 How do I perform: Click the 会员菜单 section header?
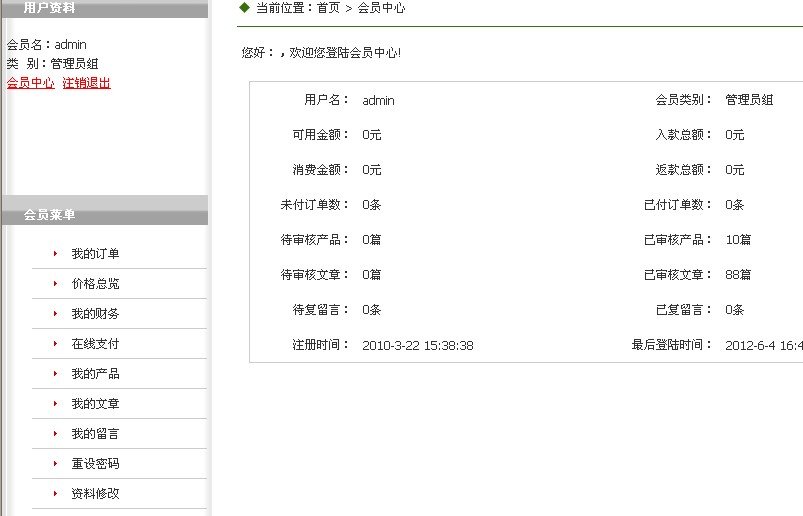49,215
